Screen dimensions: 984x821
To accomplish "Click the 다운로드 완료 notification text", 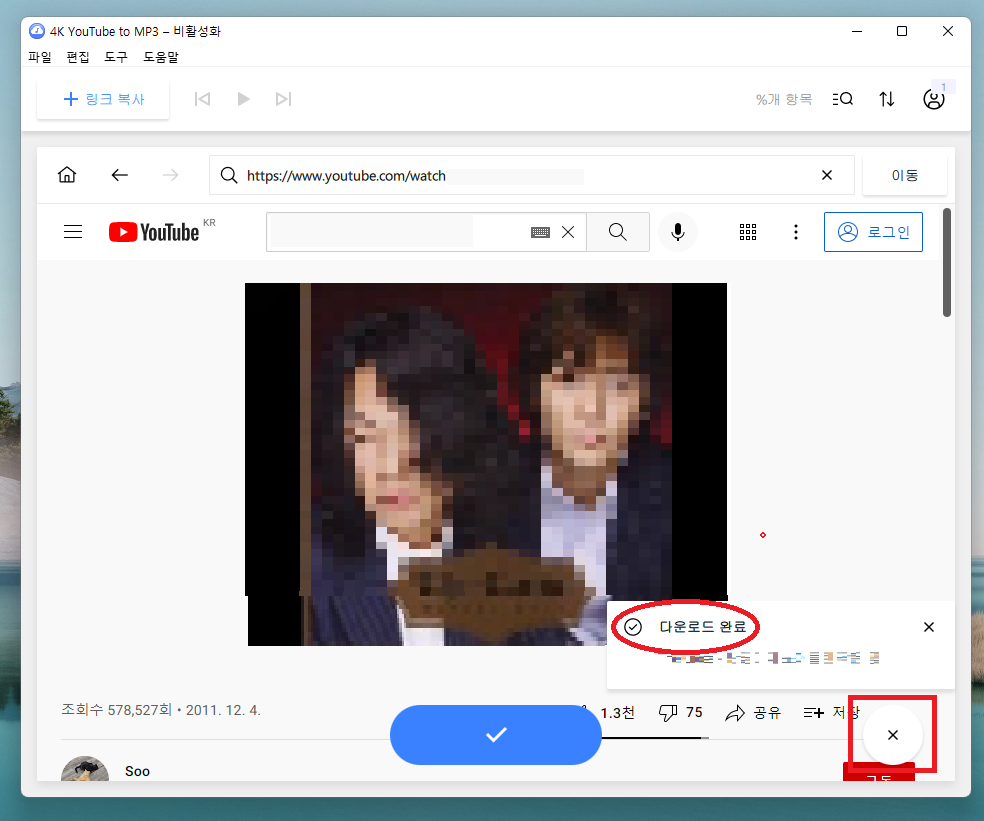I will (702, 626).
